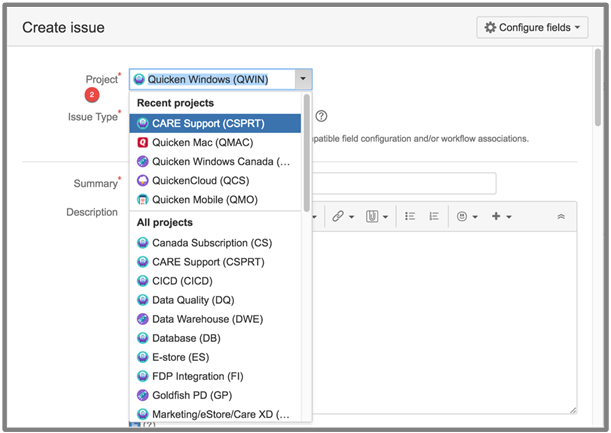The width and height of the screenshot is (611, 433).
Task: Open the Configure fields dropdown
Action: tap(534, 27)
